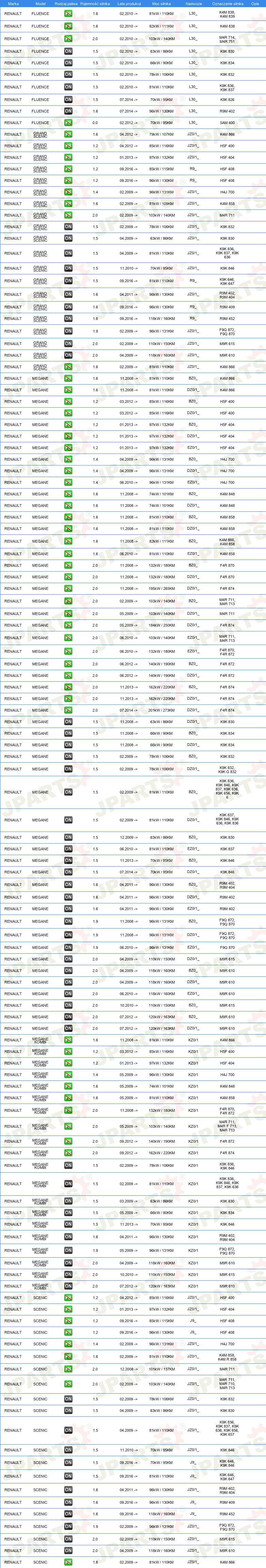Click diesel ON icon in Fluence K9K 830 row
Viewport: 266px width, 1568px height.
pos(68,52)
